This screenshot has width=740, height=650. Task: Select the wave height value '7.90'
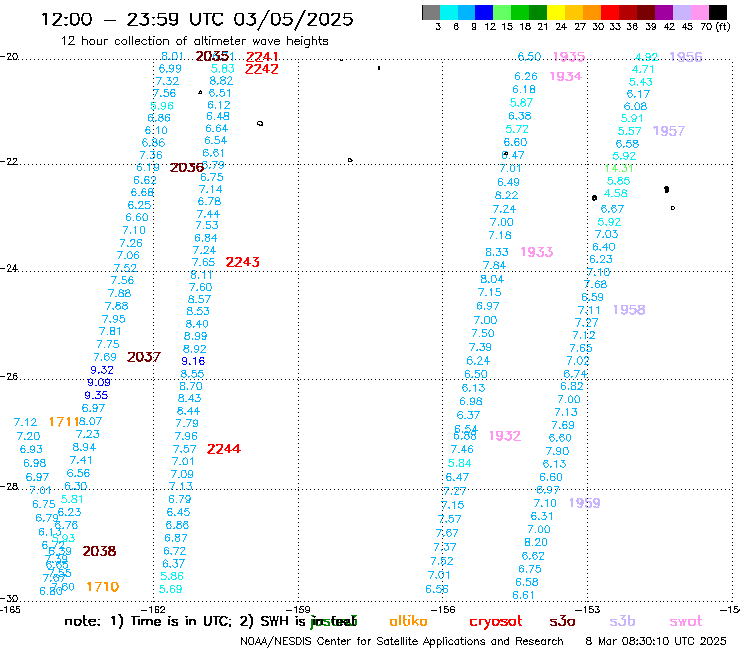tap(557, 452)
